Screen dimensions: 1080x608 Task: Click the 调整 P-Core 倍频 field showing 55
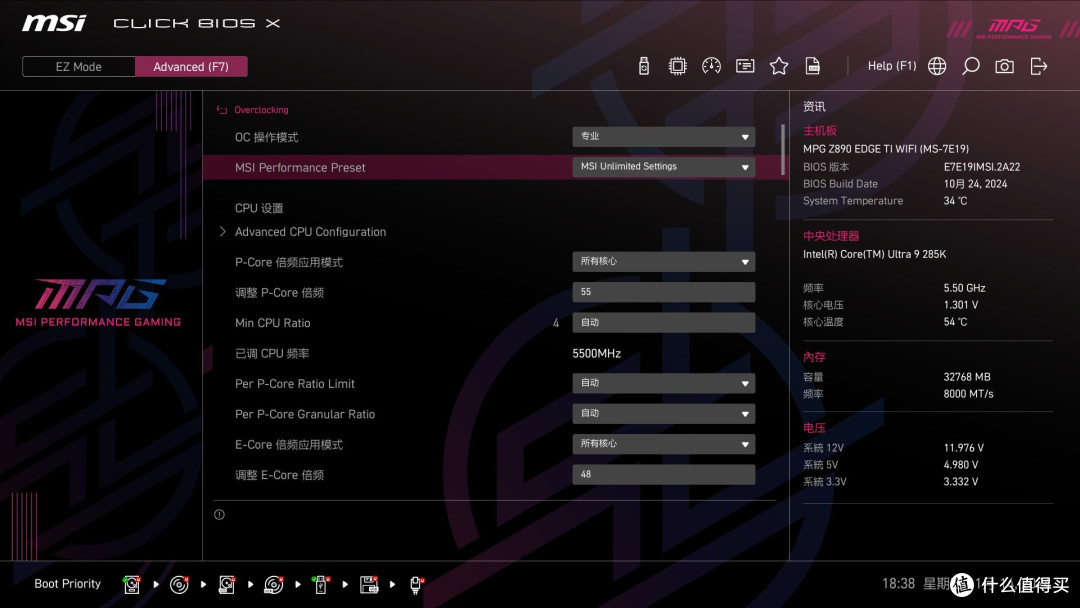coord(663,292)
